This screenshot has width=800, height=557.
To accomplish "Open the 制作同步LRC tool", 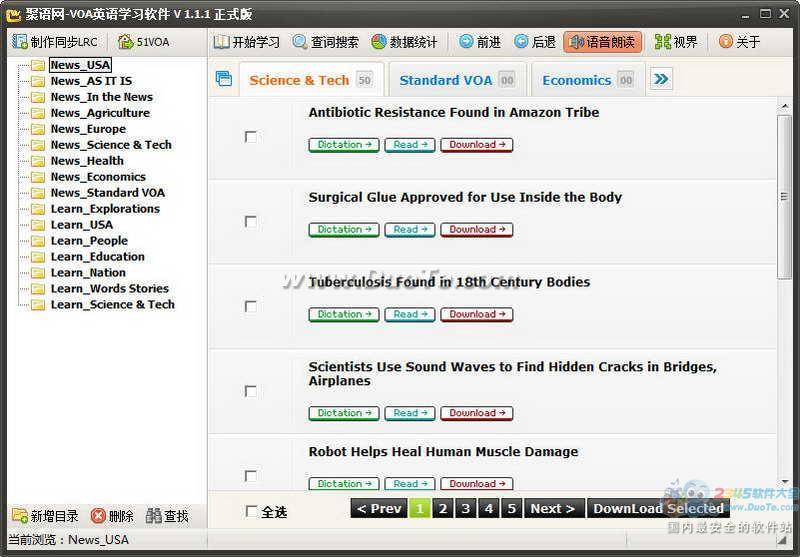I will pyautogui.click(x=55, y=42).
